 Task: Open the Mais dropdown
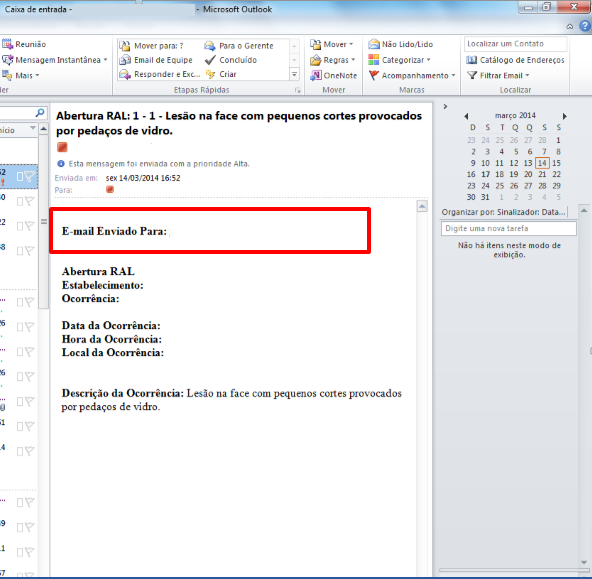click(x=21, y=75)
